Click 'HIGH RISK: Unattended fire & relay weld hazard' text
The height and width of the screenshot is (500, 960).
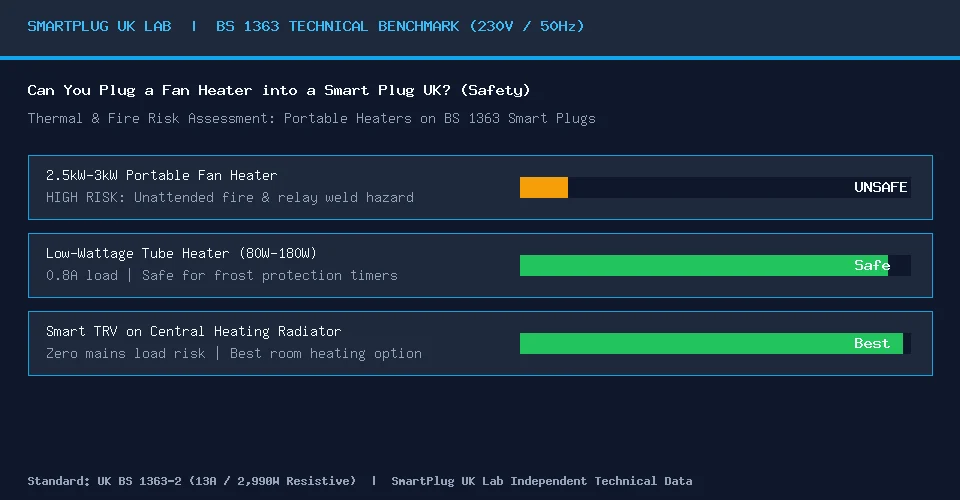(x=230, y=197)
